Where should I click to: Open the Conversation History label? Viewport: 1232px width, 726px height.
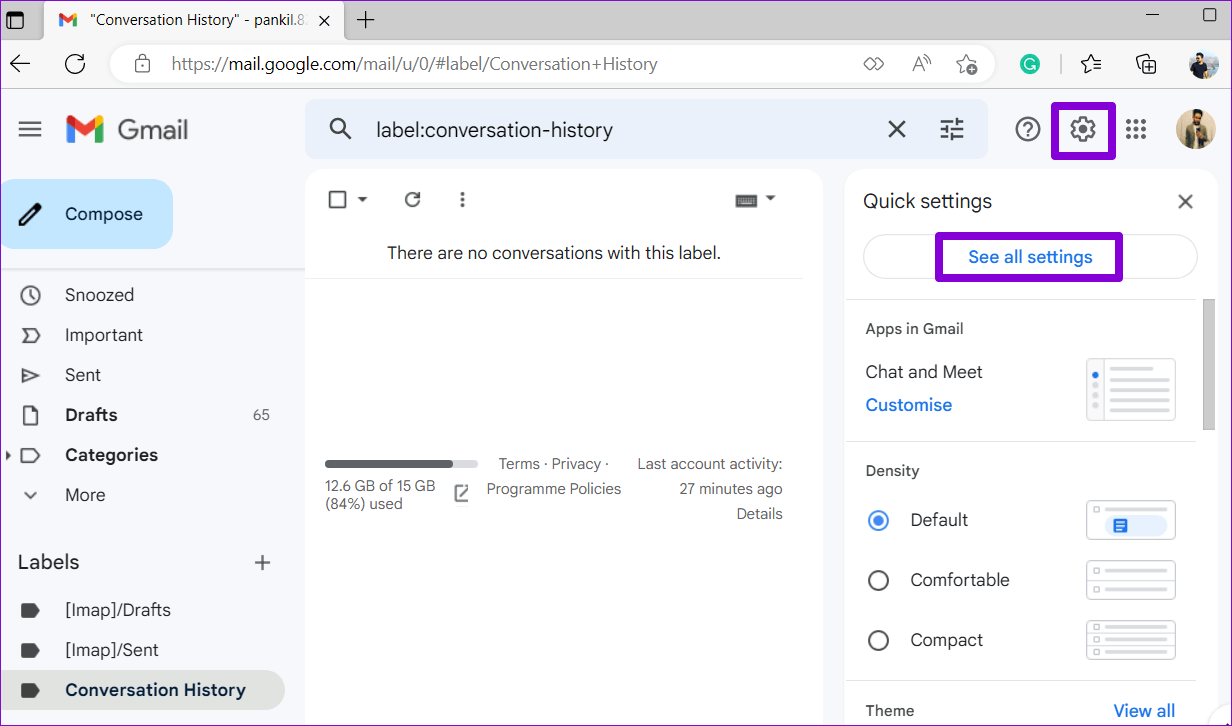coord(155,690)
